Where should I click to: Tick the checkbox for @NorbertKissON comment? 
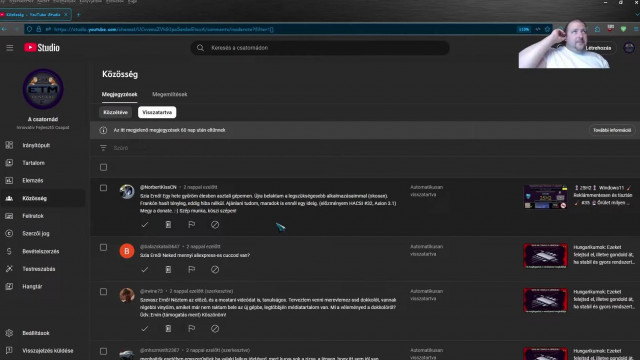click(x=103, y=188)
